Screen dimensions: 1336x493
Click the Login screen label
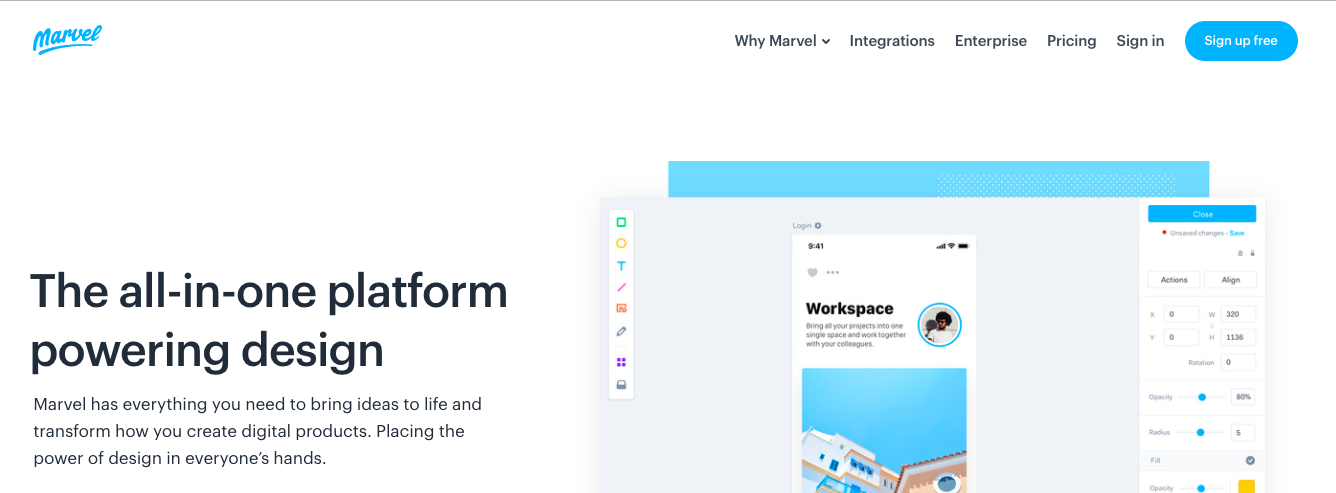802,226
